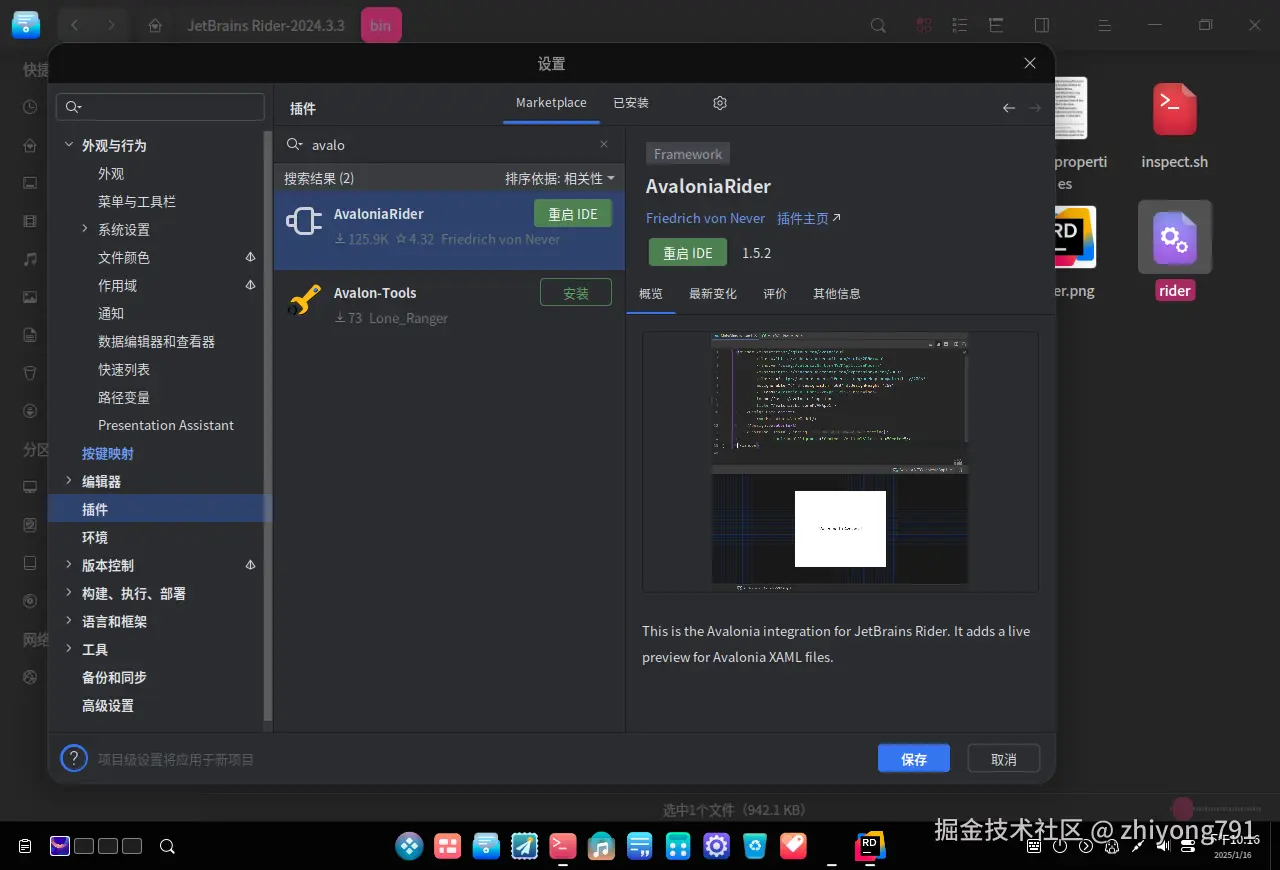
Task: Click the settings tree vertical scrollbar
Action: 267,425
